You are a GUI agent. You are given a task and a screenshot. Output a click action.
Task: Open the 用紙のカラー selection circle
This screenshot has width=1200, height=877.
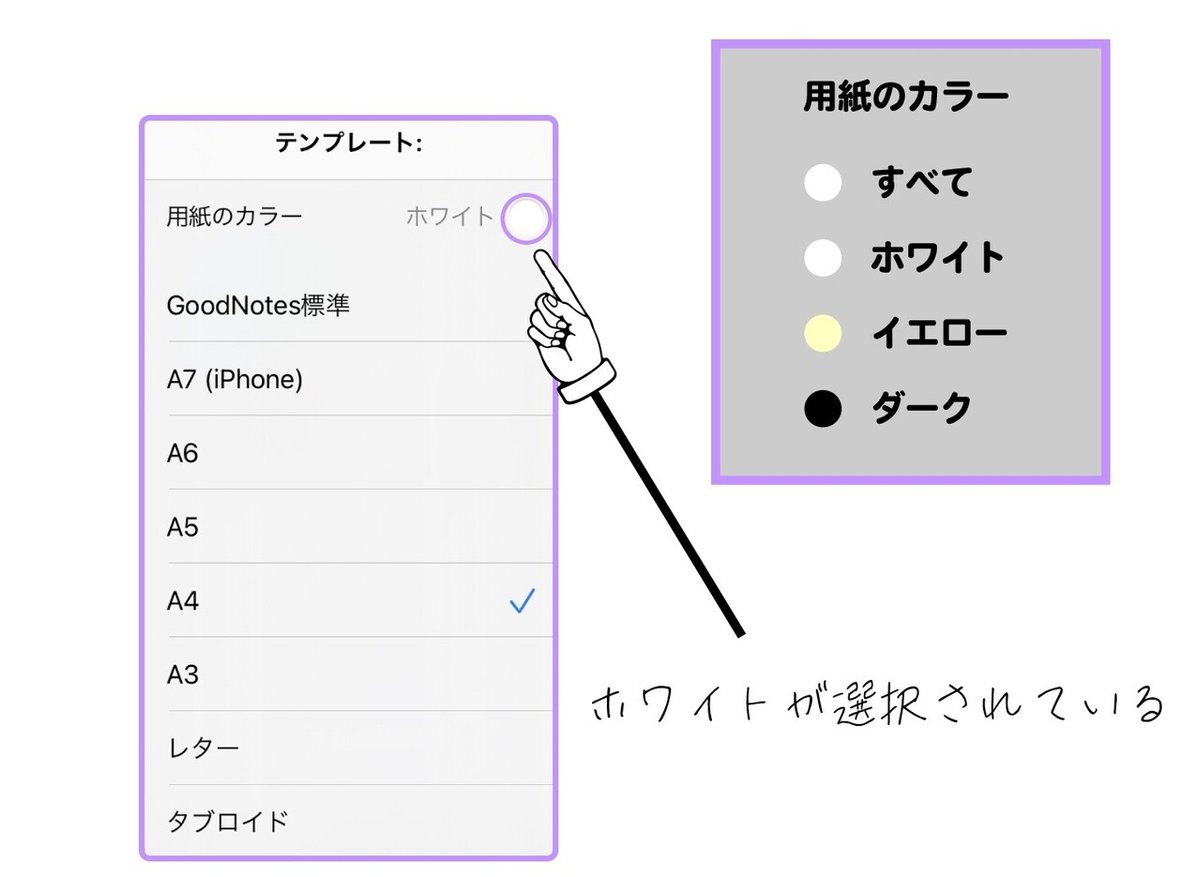(x=524, y=218)
